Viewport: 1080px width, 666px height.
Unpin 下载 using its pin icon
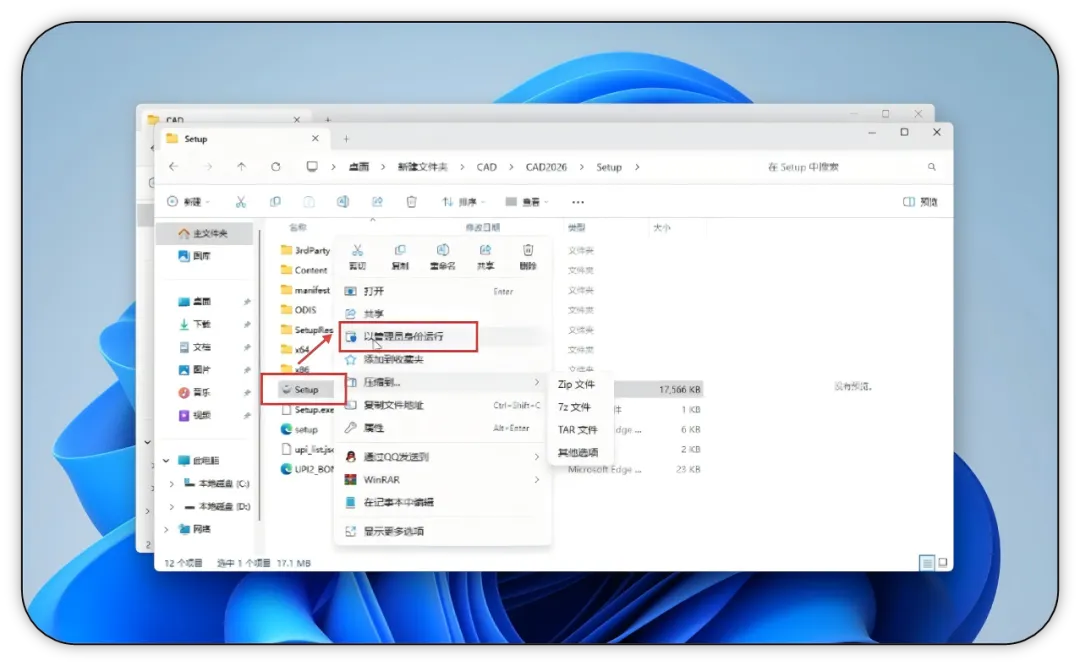[x=247, y=324]
